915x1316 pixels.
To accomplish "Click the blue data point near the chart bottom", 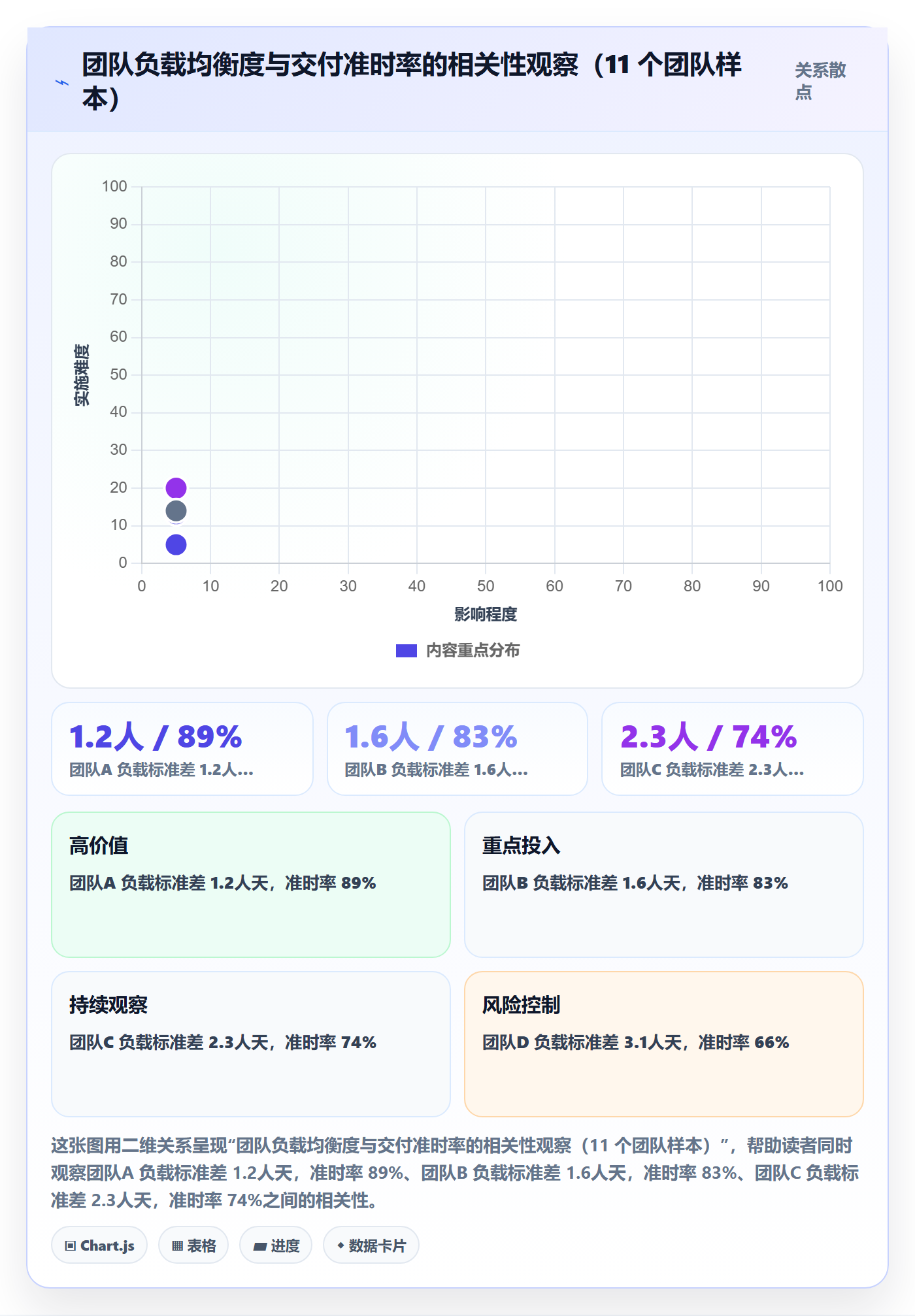I will (176, 544).
